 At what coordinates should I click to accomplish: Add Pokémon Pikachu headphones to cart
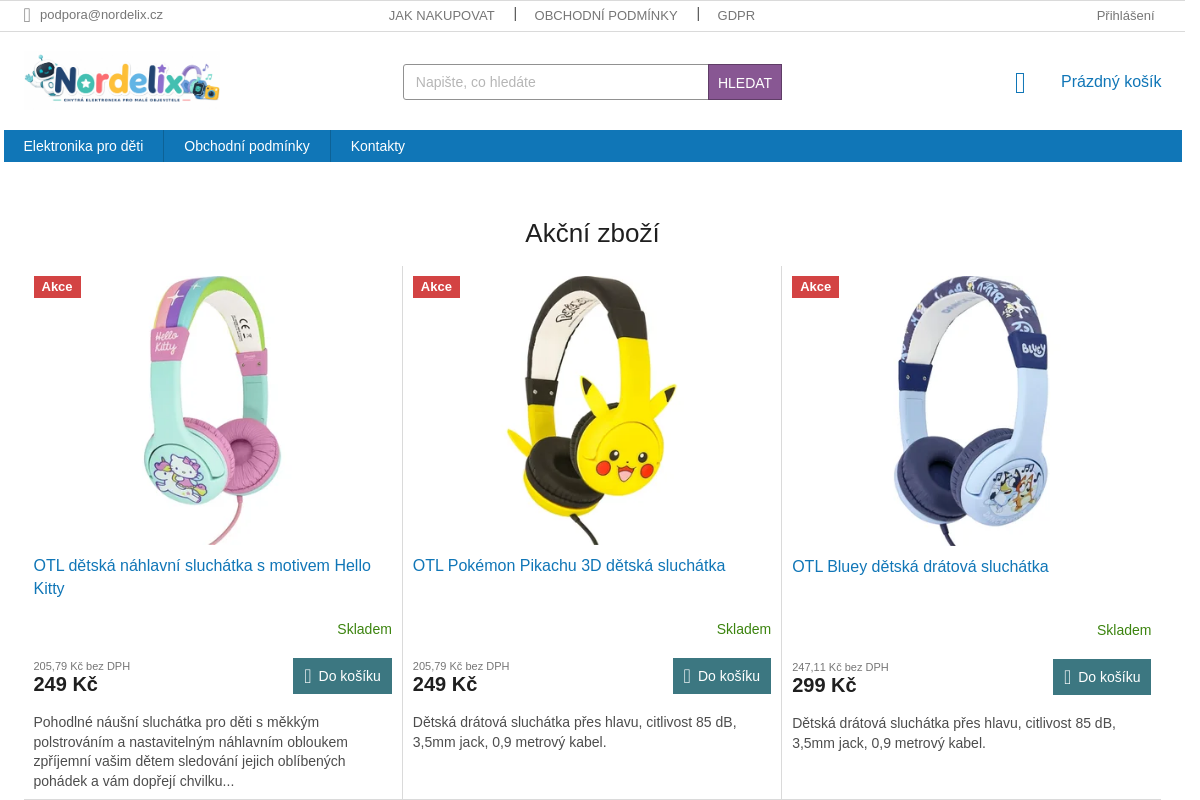722,676
